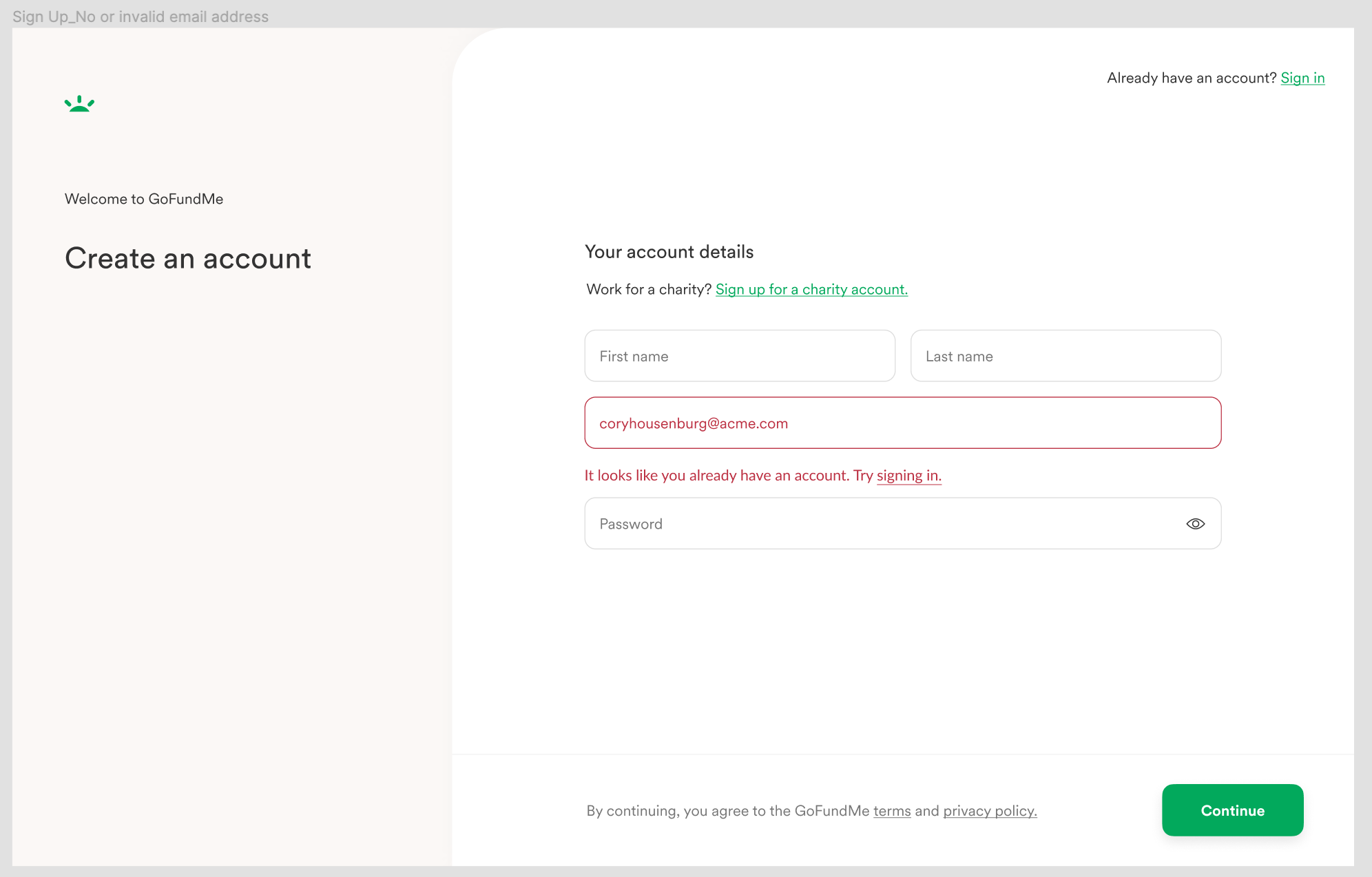Click the Sign Up_No or invalid email title
Viewport: 1372px width, 877px height.
pyautogui.click(x=141, y=17)
